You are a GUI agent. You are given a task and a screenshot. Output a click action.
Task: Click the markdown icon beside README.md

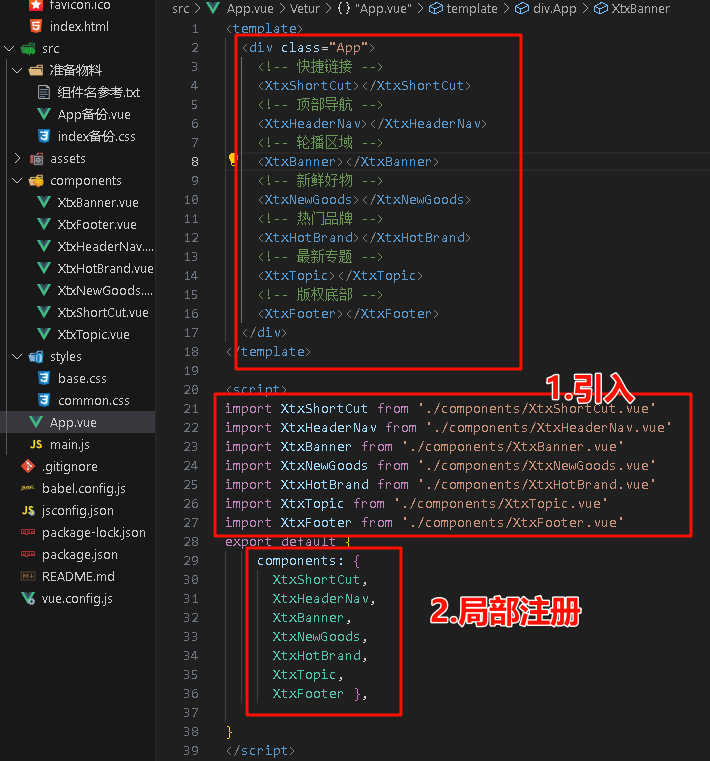[28, 577]
